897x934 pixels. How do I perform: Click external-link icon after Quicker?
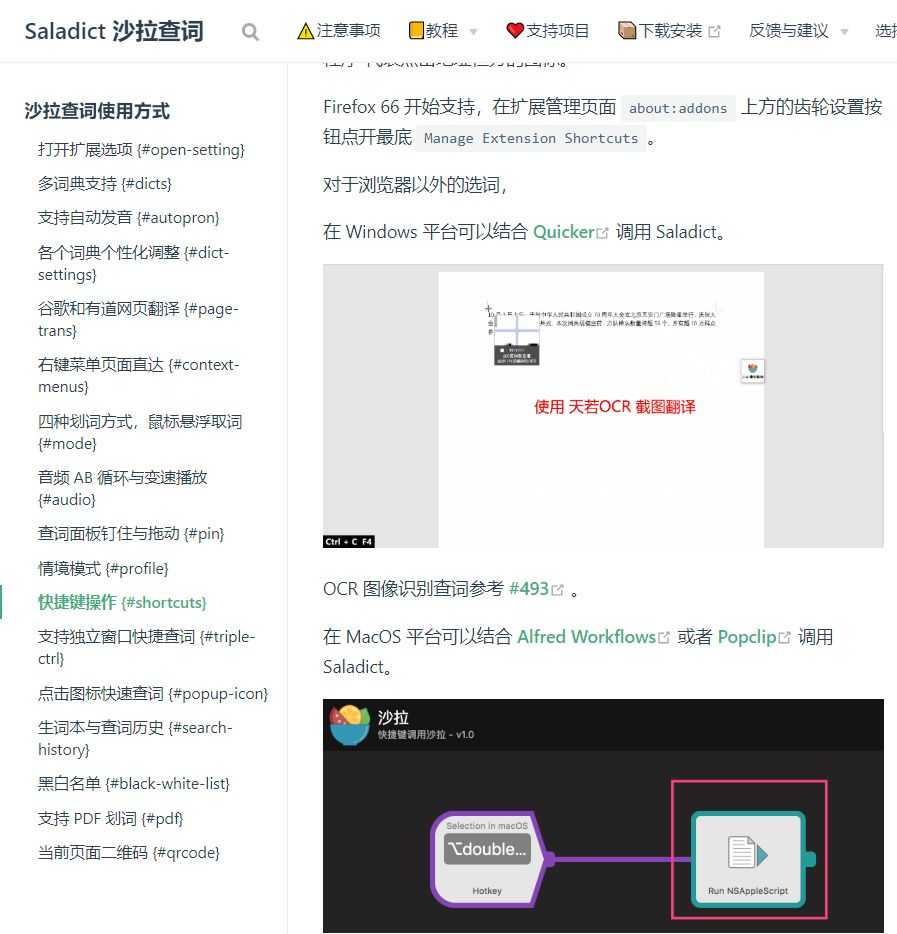(603, 233)
